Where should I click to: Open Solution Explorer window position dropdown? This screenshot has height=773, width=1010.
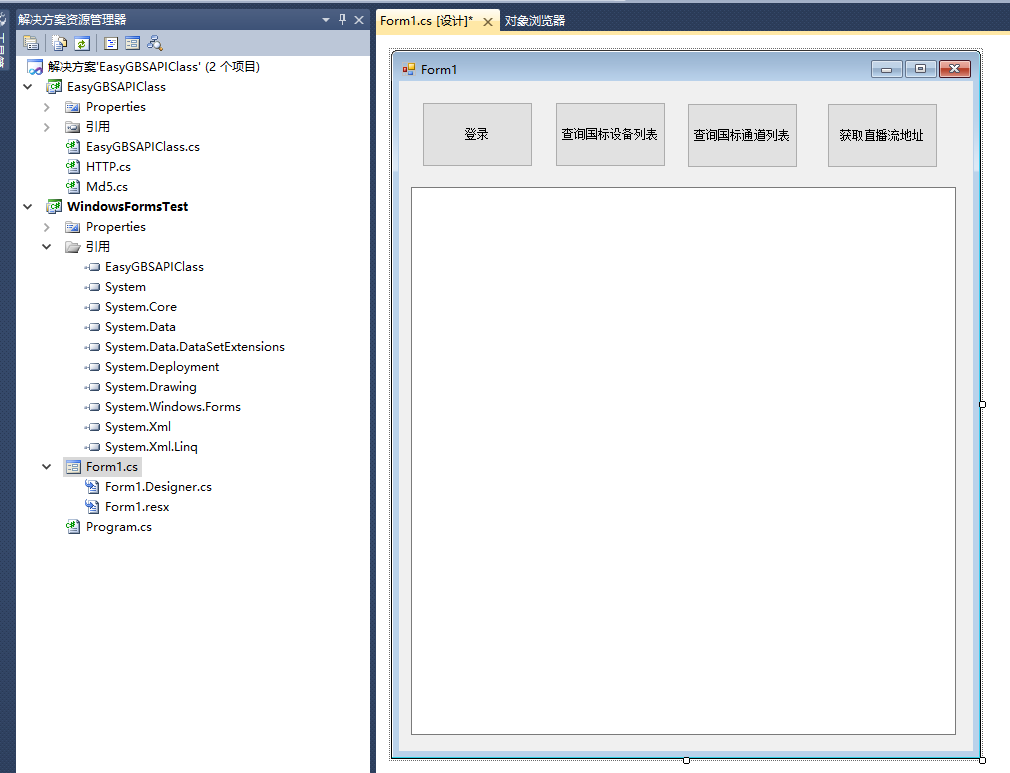326,20
